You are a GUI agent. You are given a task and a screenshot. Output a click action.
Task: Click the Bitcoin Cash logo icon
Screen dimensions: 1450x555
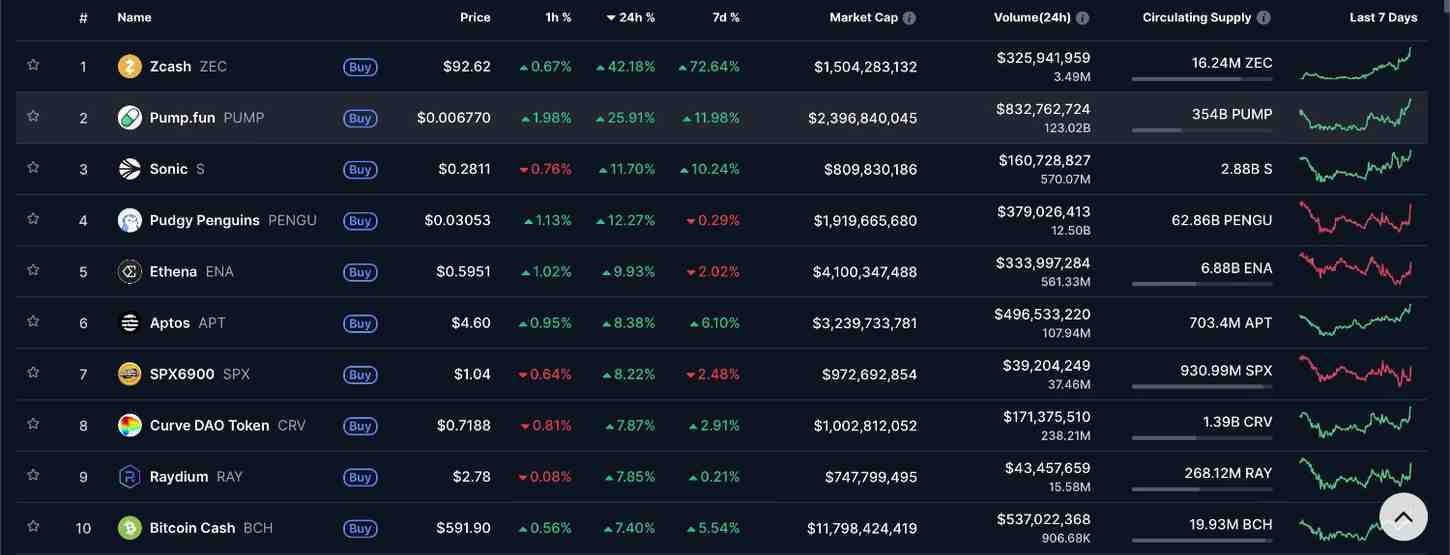130,528
